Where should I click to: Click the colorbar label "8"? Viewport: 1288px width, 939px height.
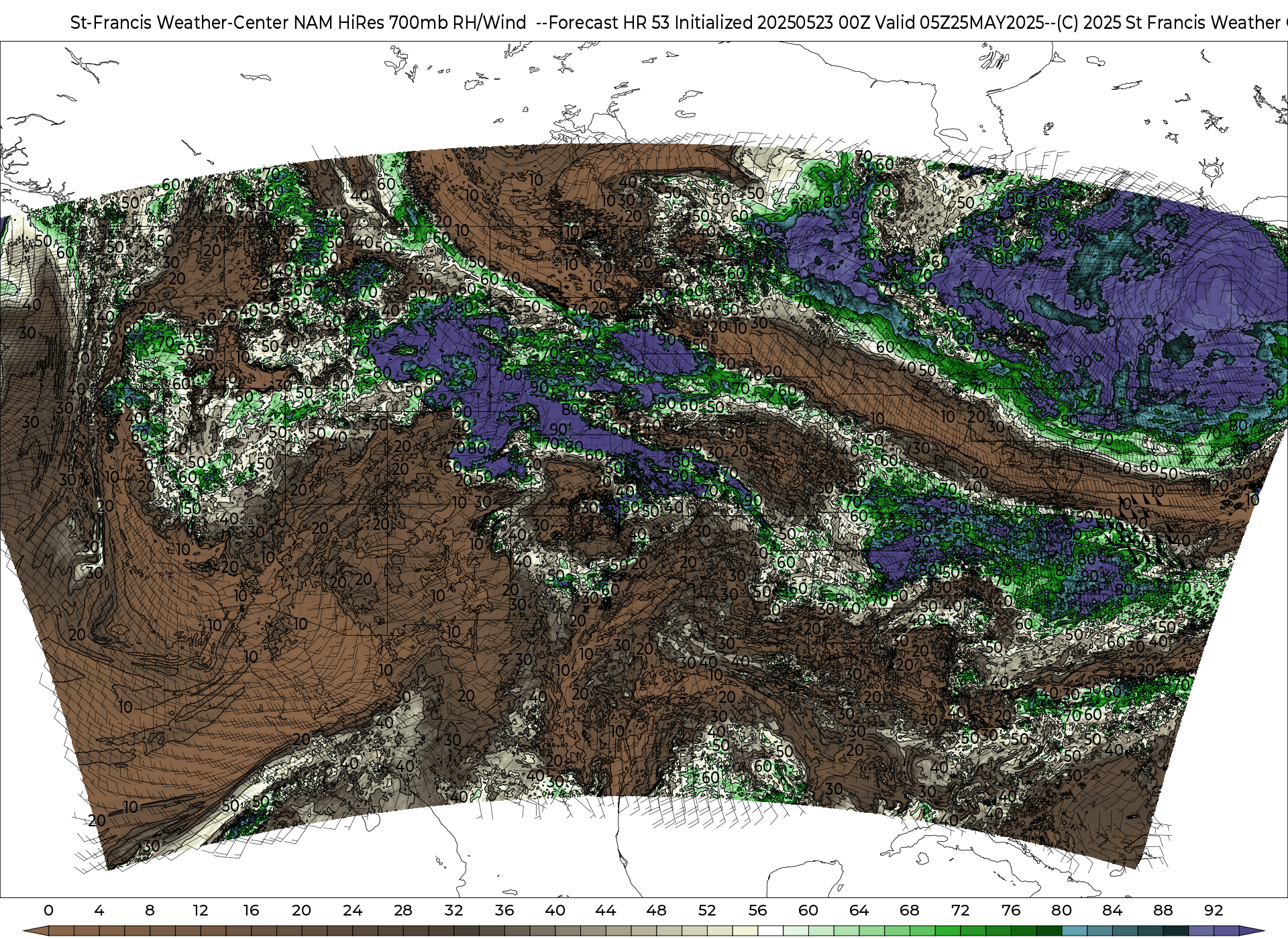pos(150,910)
